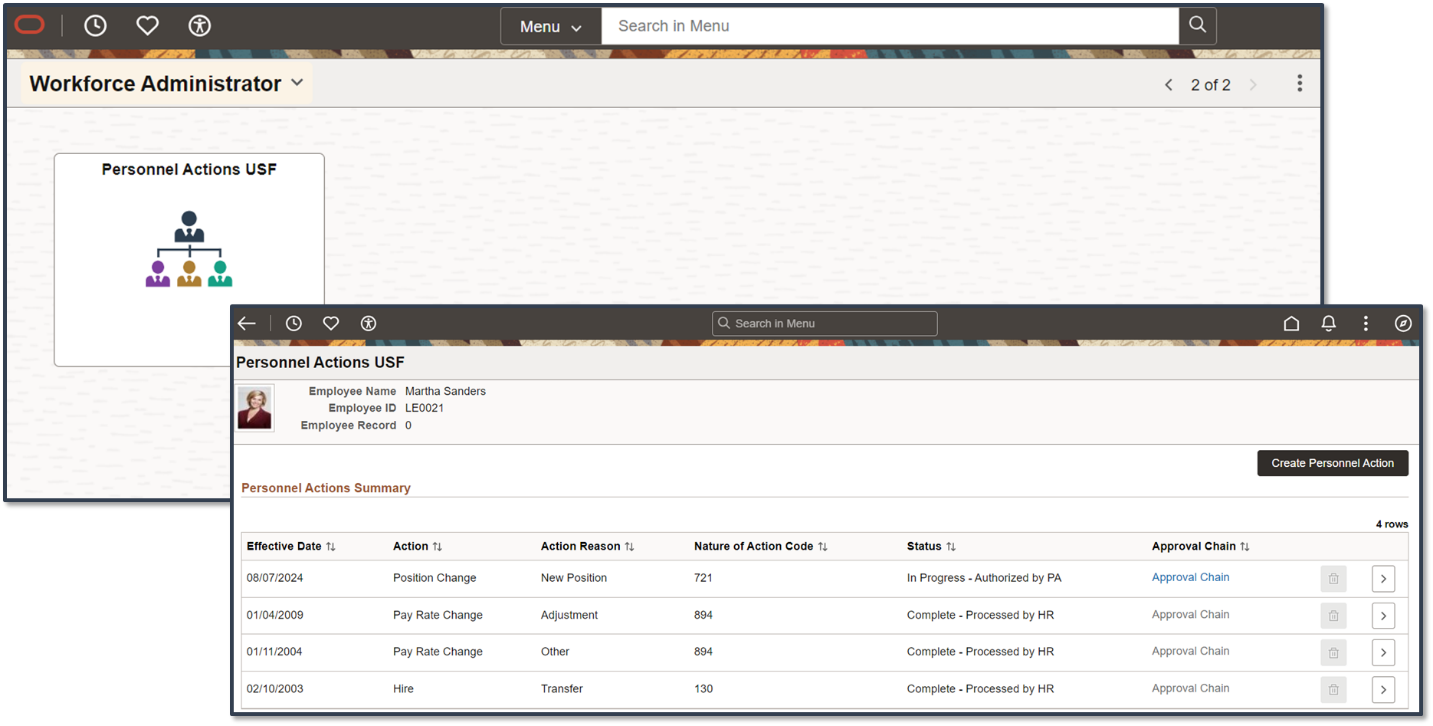Open the Actions vertical dots in Personnel Actions window
The width and height of the screenshot is (1433, 726).
(1366, 323)
